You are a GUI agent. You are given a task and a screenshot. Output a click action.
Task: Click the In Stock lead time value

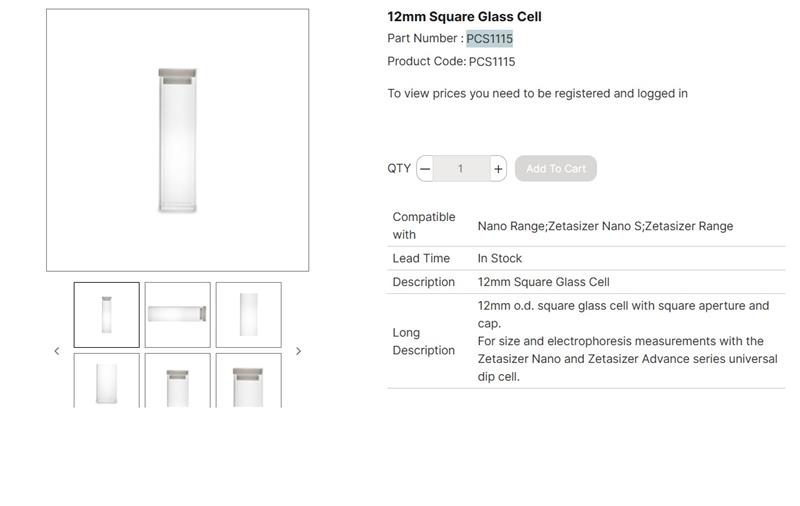(500, 258)
